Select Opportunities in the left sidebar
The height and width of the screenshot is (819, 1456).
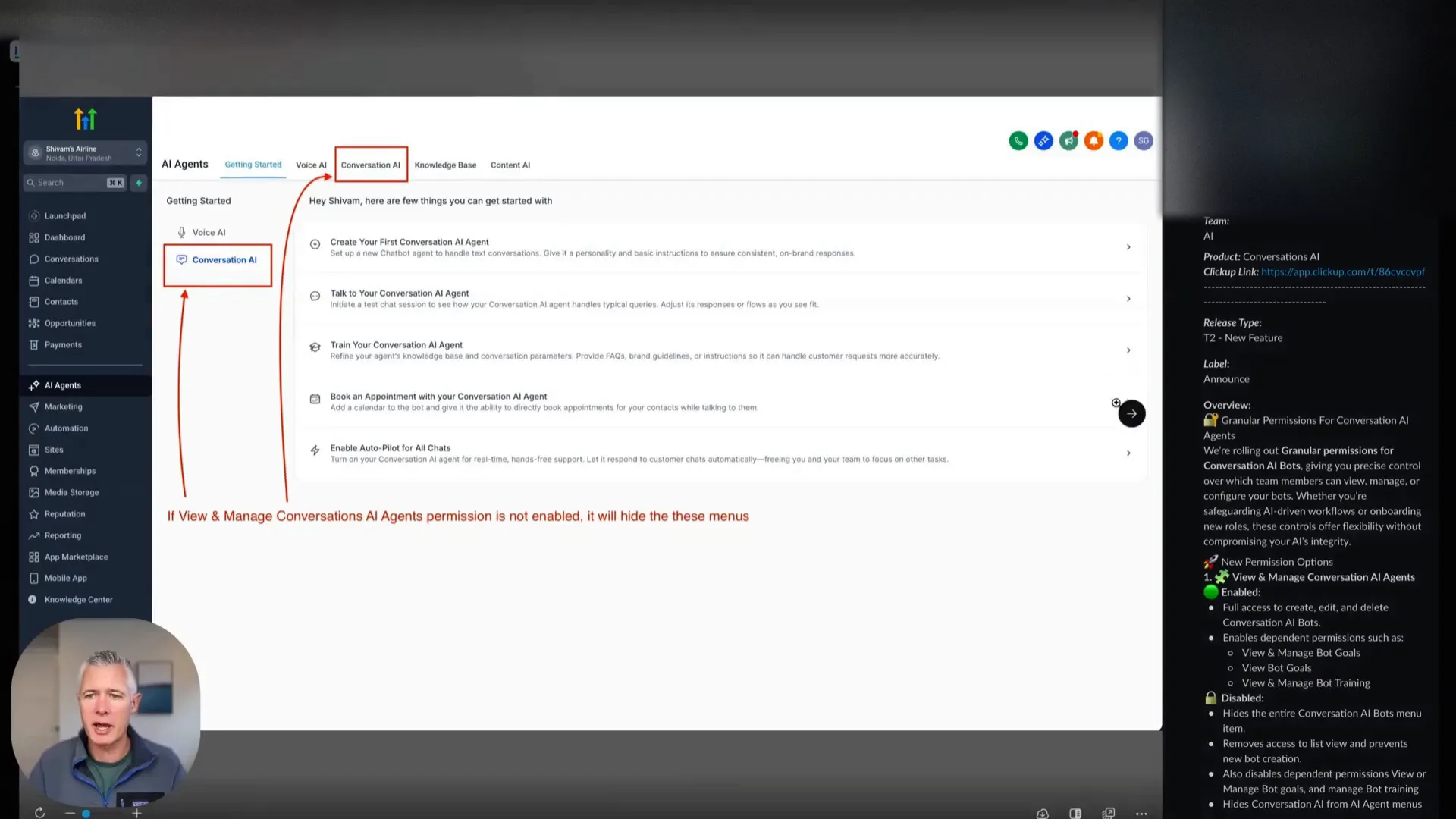70,322
